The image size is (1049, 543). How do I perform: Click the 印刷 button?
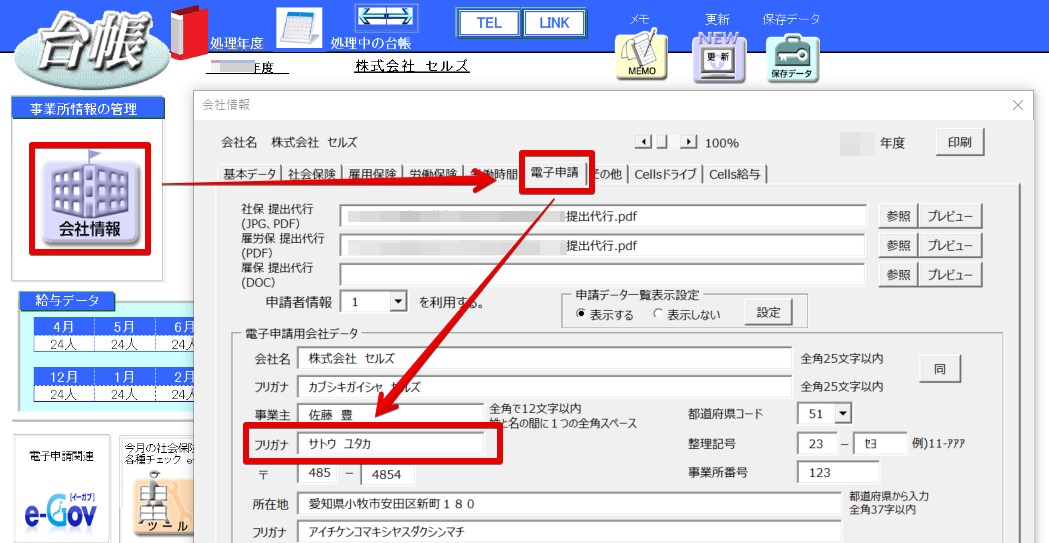pos(959,142)
